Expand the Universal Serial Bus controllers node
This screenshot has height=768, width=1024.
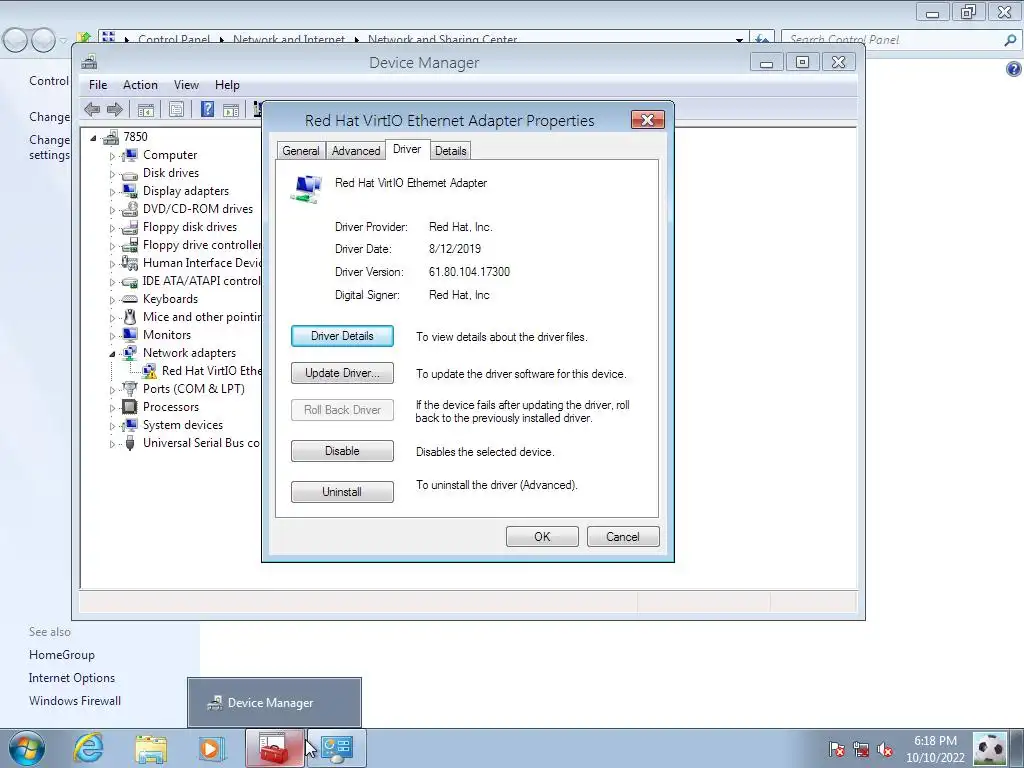click(112, 444)
